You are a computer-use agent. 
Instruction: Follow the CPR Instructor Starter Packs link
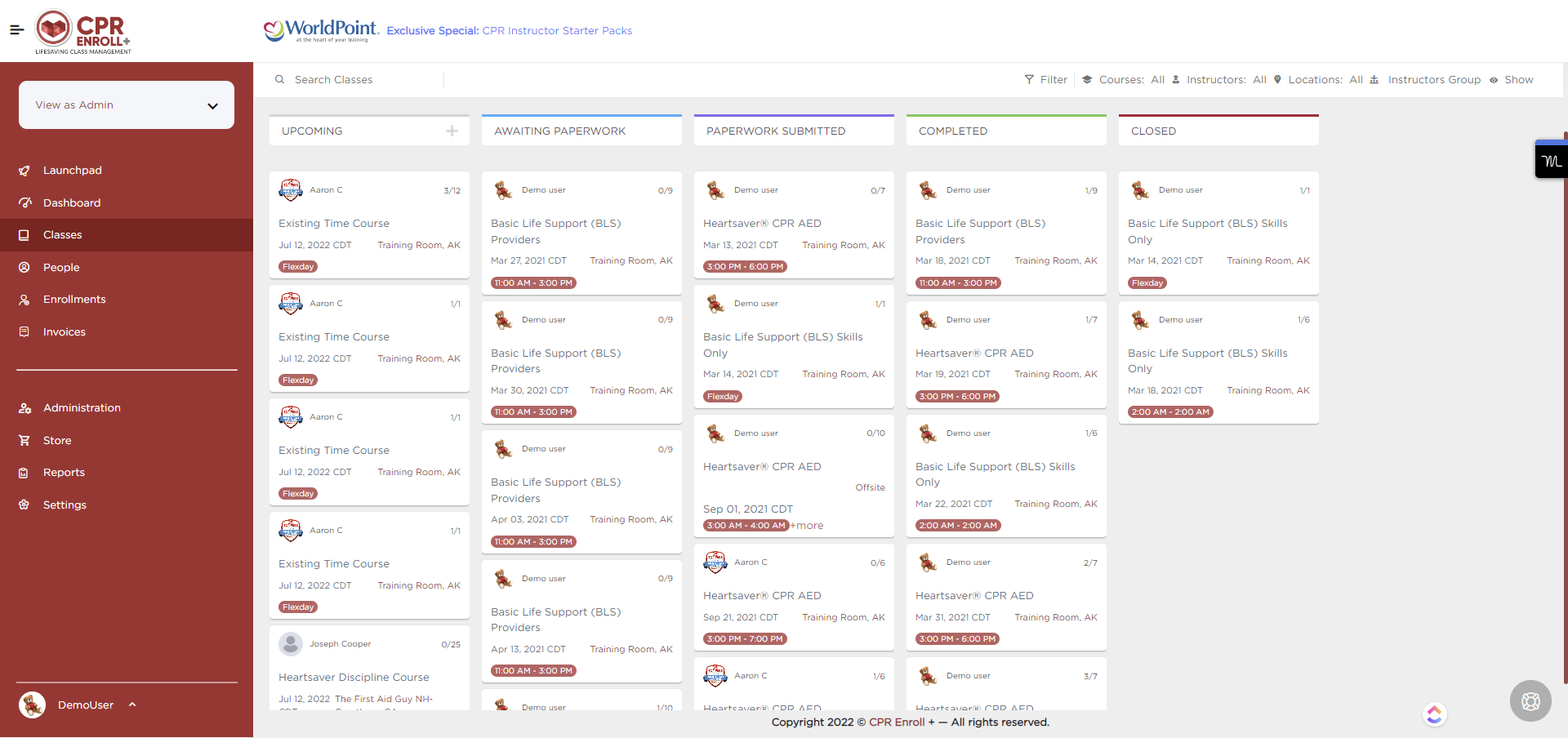coord(557,31)
